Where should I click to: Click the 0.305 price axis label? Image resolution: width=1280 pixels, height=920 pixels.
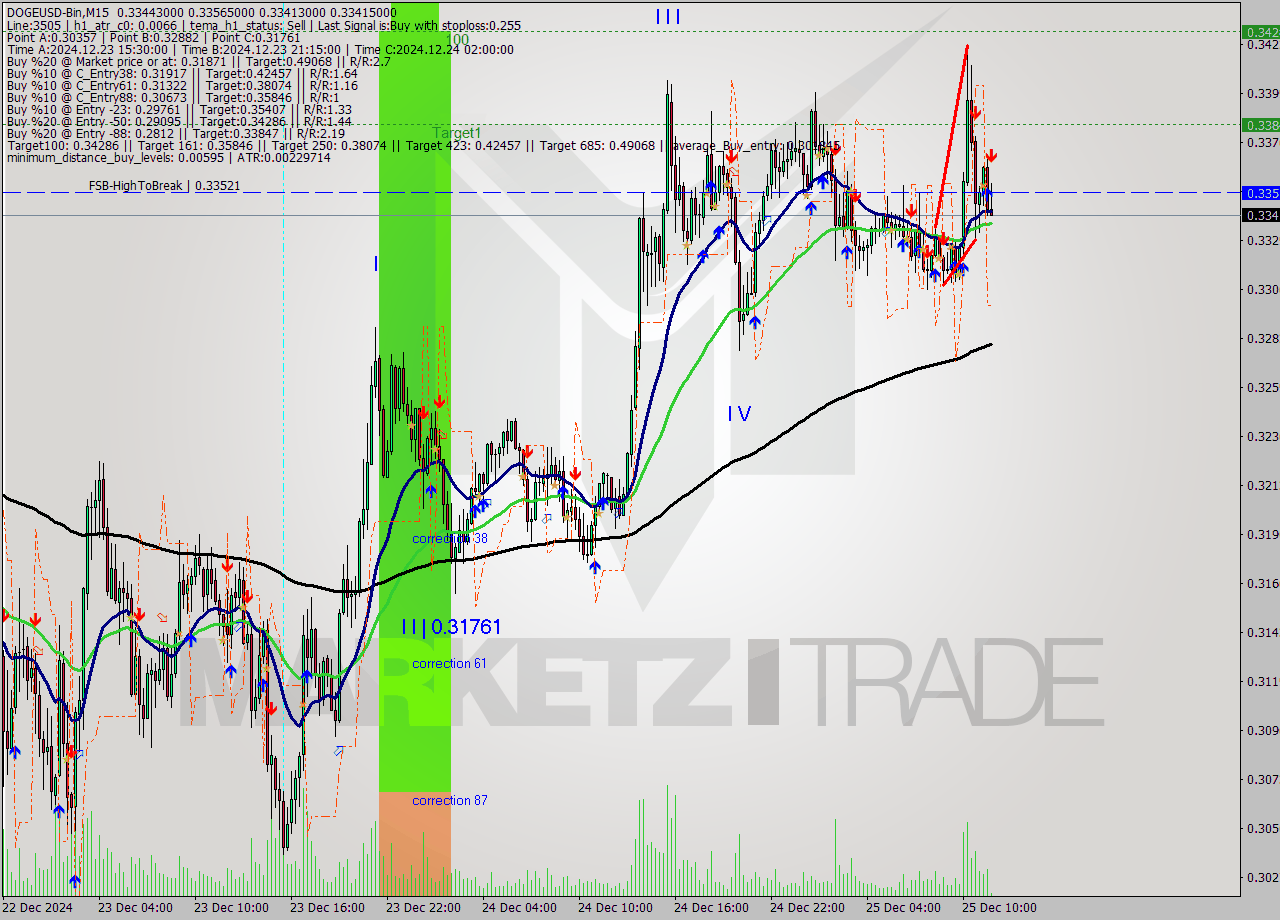1262,828
